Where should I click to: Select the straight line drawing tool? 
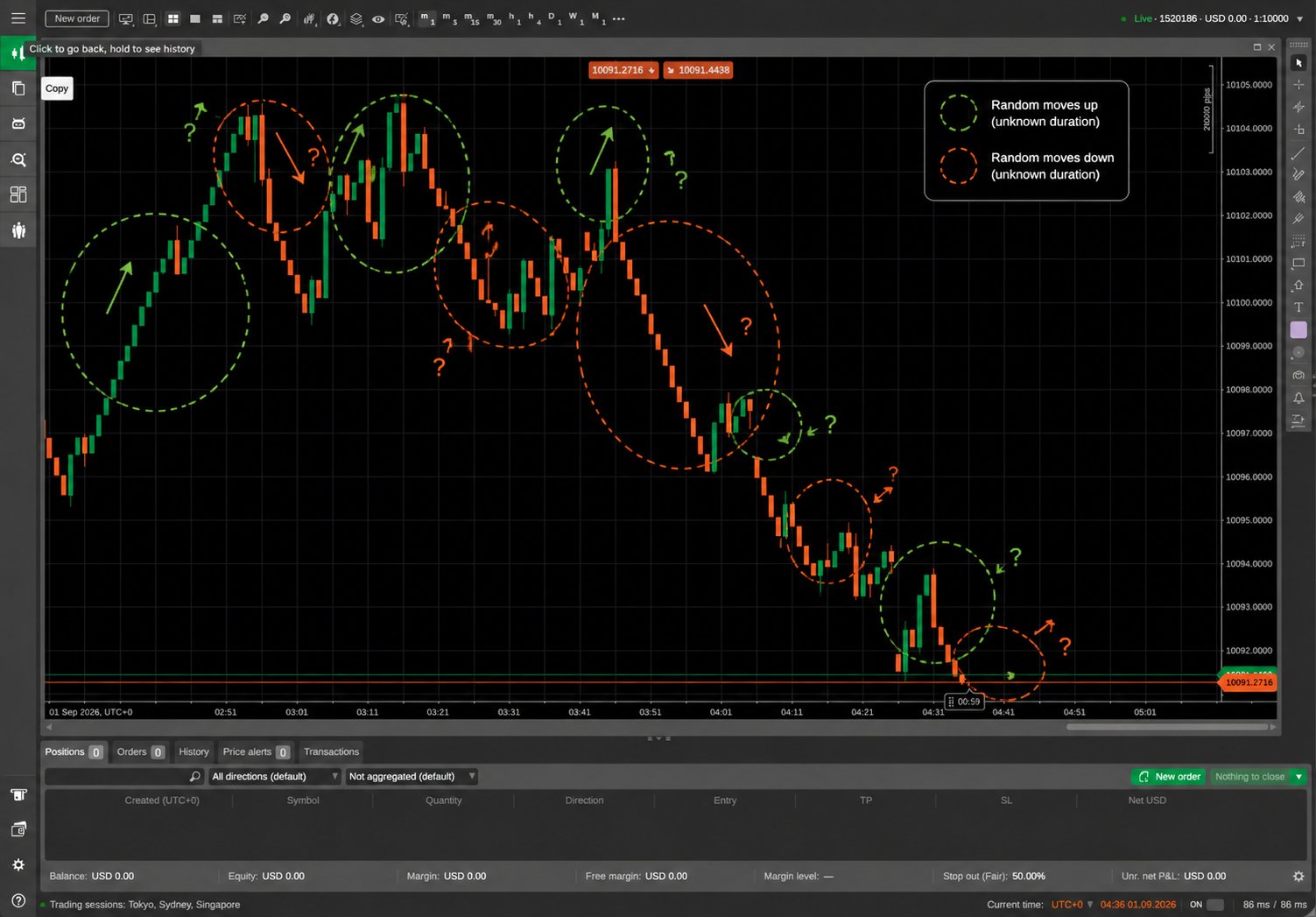pyautogui.click(x=1298, y=153)
